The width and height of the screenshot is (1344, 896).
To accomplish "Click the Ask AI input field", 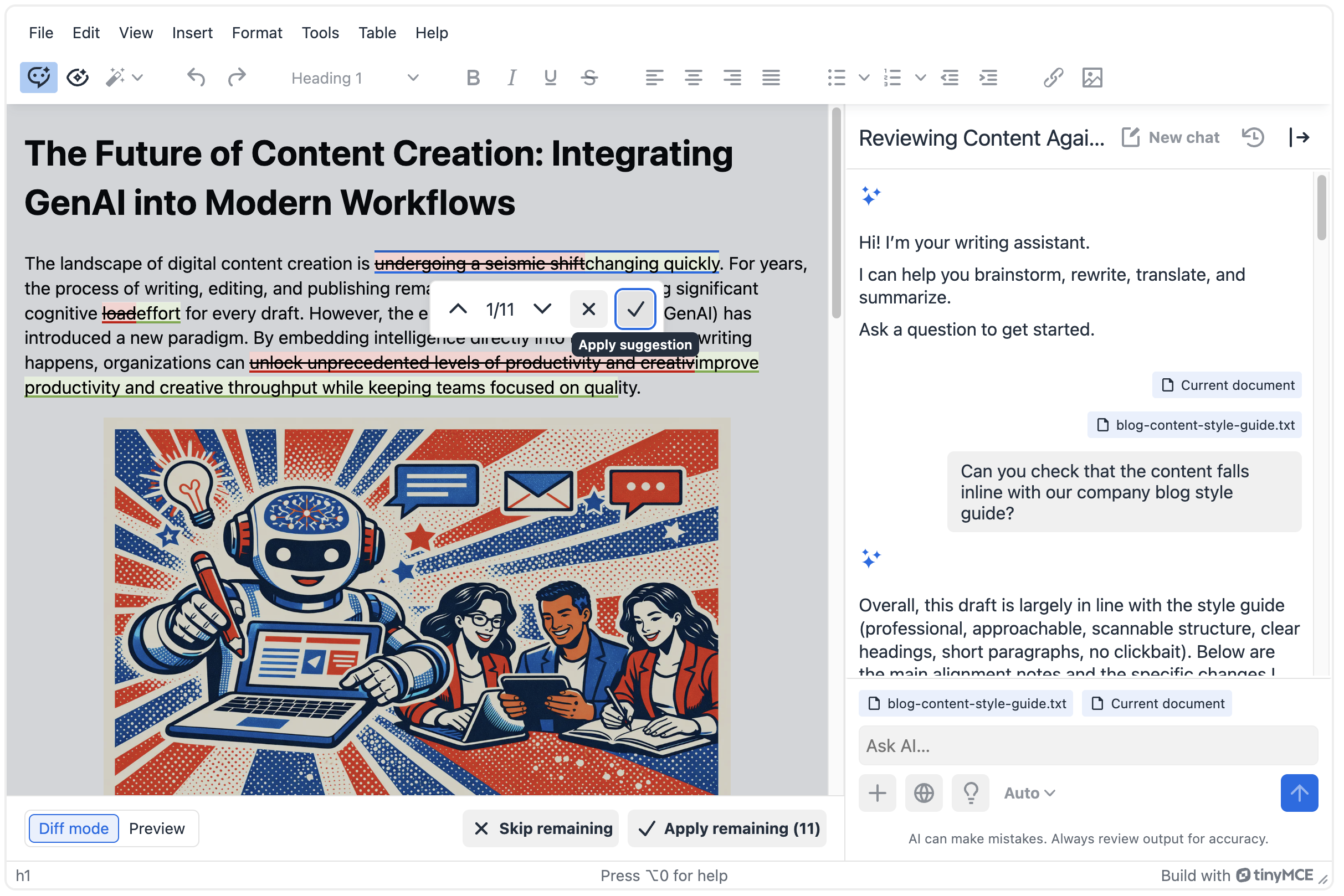I will coord(1087,746).
